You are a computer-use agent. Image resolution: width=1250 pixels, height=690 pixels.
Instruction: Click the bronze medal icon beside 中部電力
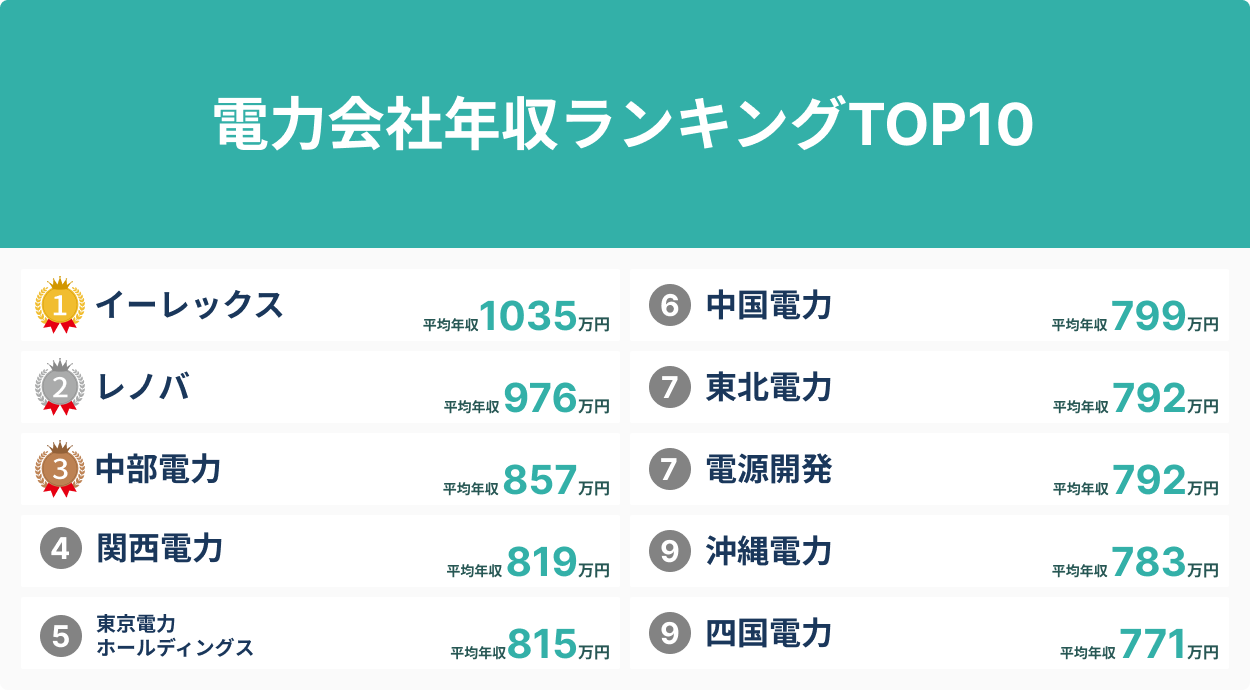pyautogui.click(x=60, y=469)
